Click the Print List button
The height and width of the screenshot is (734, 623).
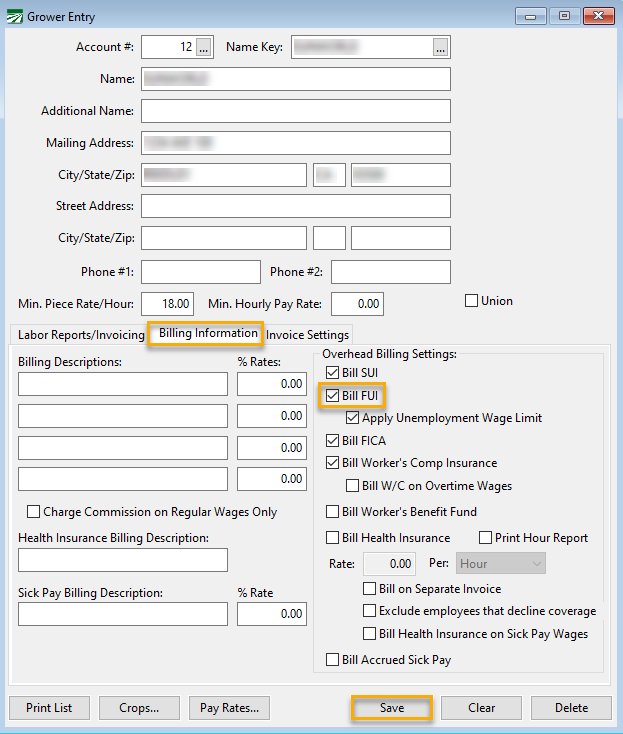(x=49, y=708)
